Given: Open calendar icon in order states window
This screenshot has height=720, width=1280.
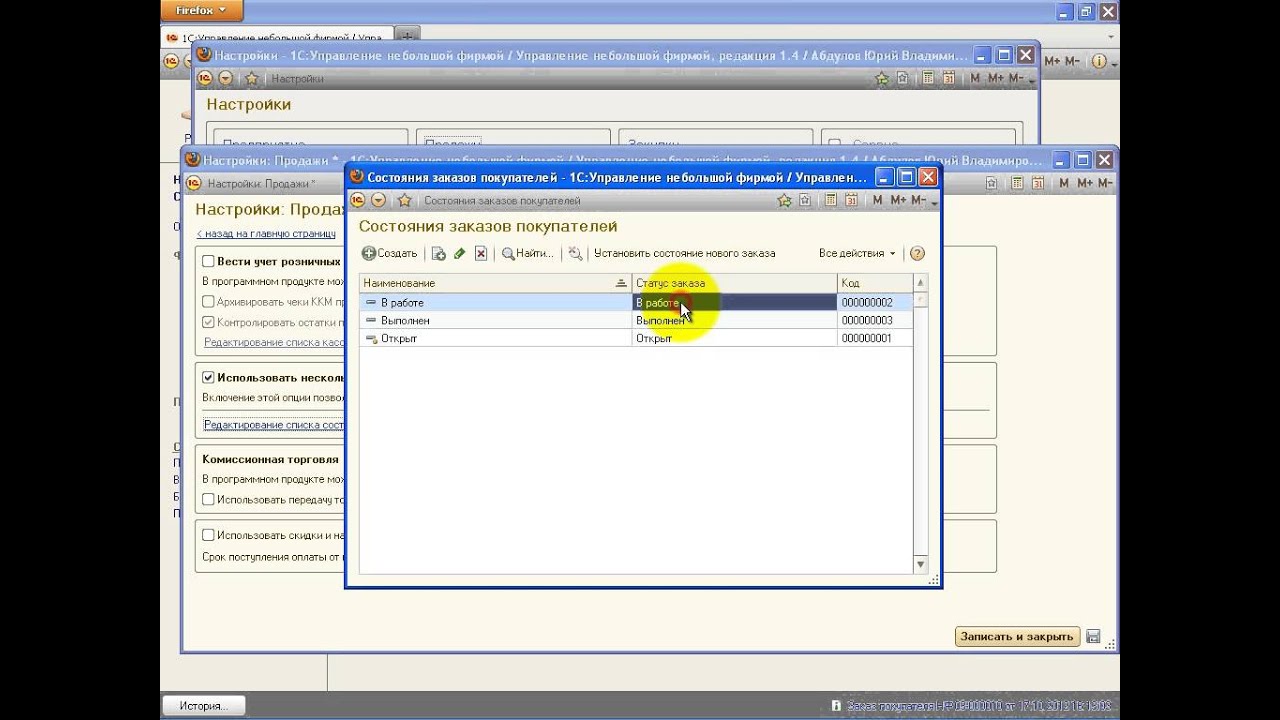Looking at the screenshot, I should tap(851, 200).
